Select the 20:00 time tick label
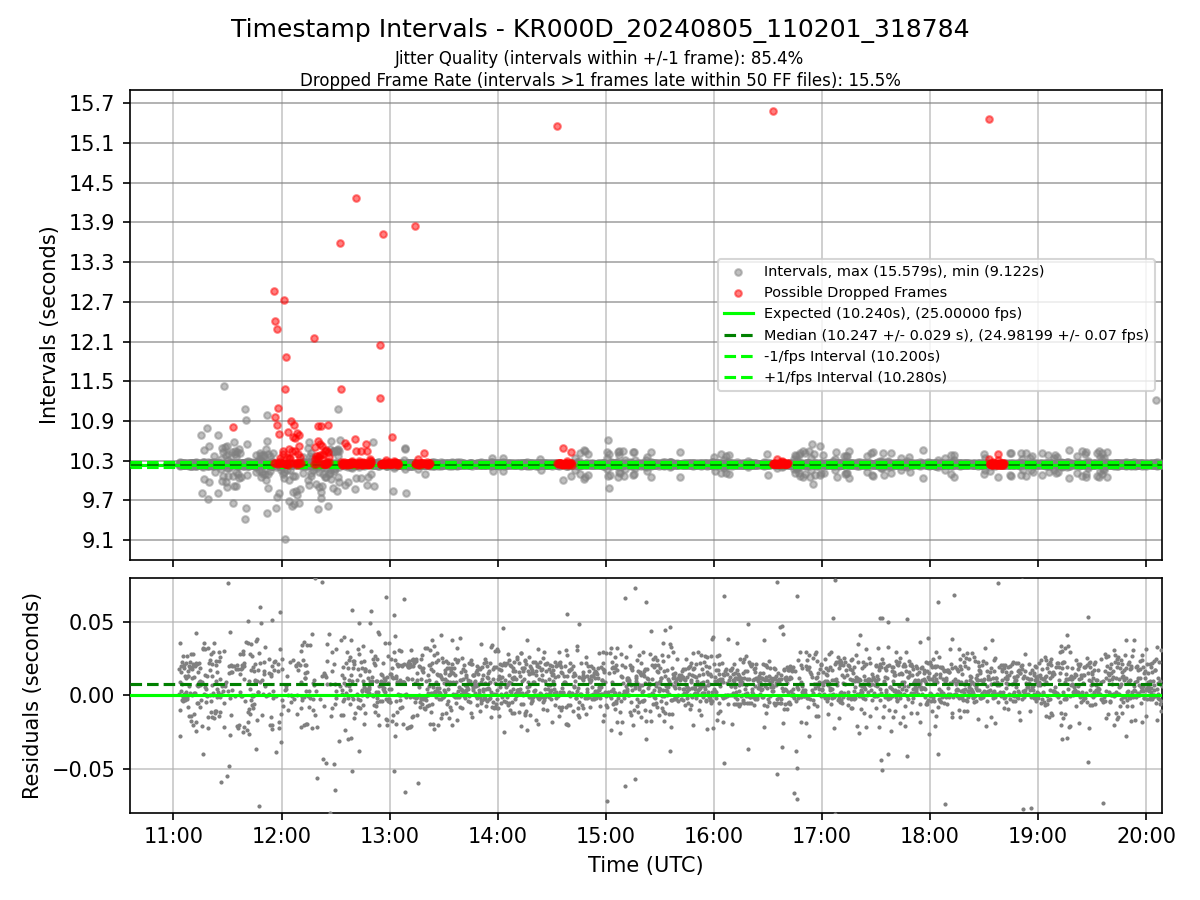1200x900 pixels. tap(1146, 834)
